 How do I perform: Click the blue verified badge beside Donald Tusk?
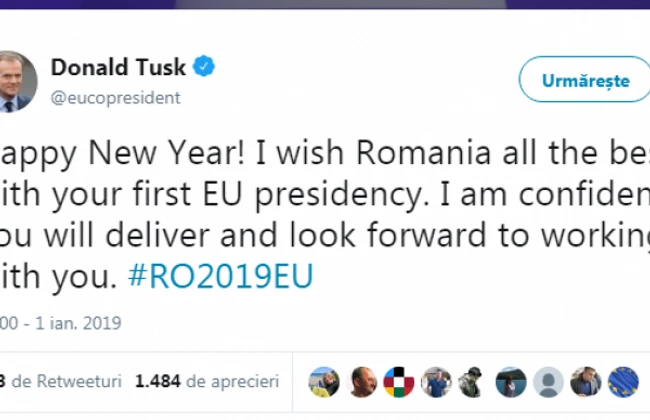pos(204,68)
